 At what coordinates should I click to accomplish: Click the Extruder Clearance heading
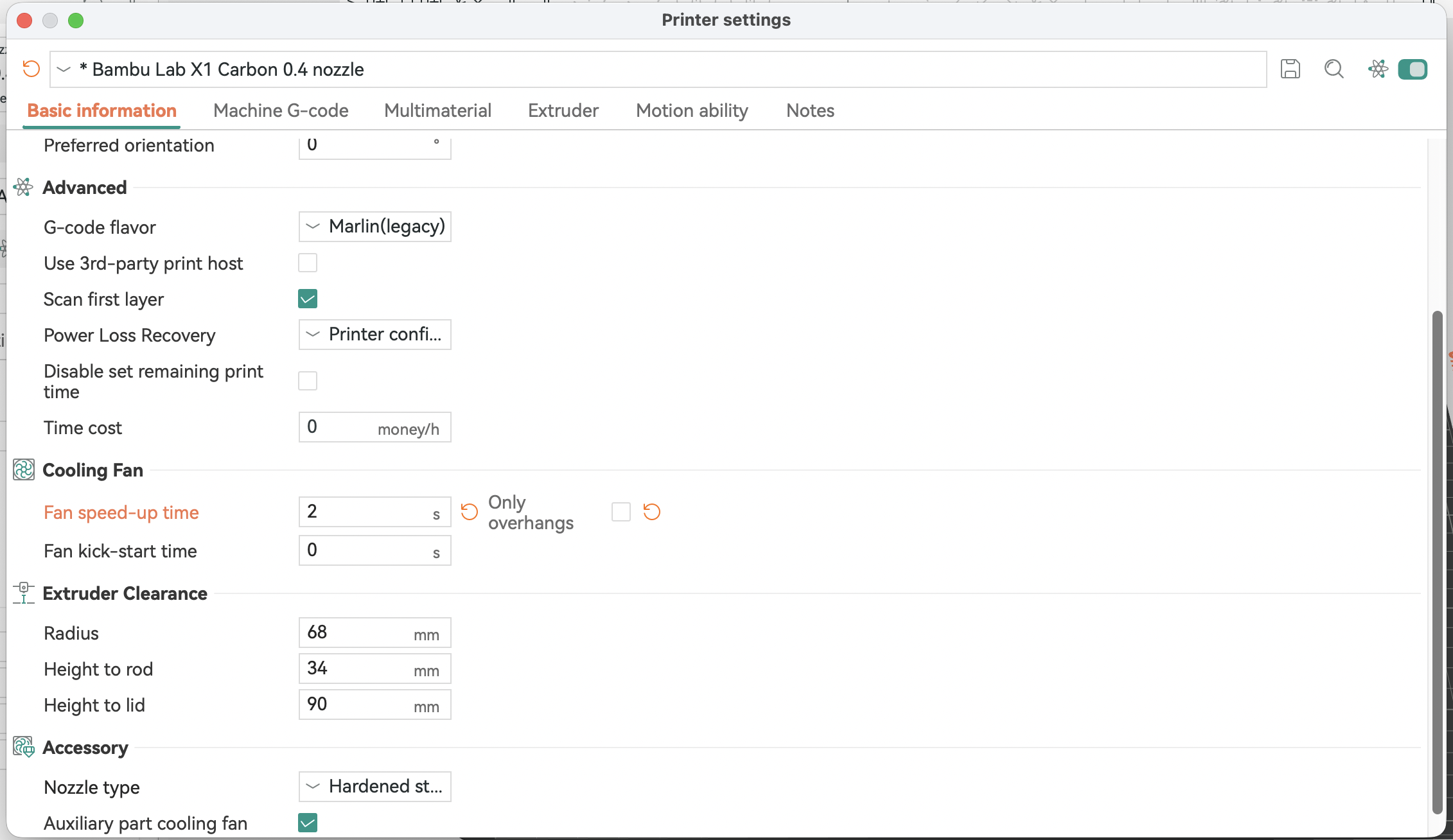coord(125,593)
